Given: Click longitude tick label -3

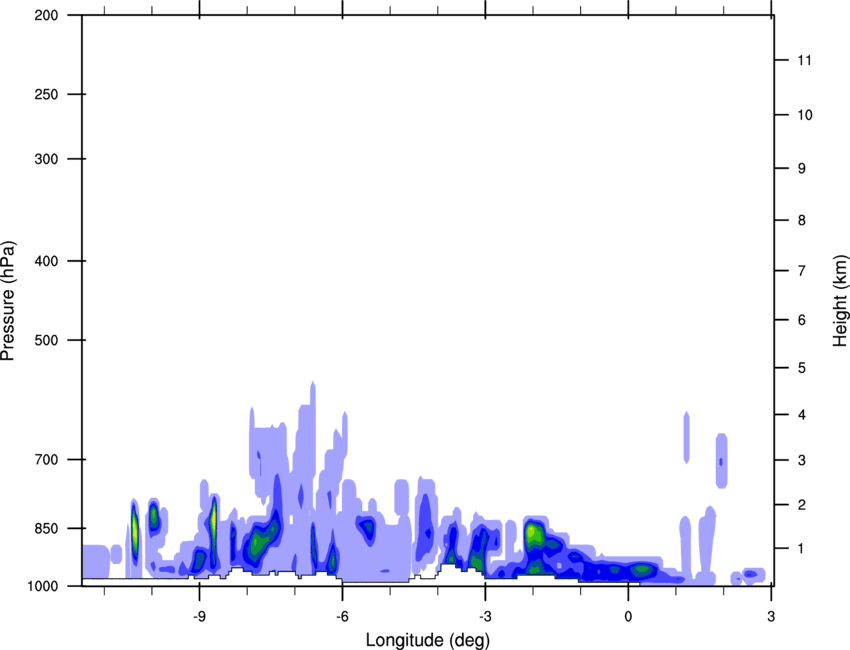Looking at the screenshot, I should click(485, 617).
